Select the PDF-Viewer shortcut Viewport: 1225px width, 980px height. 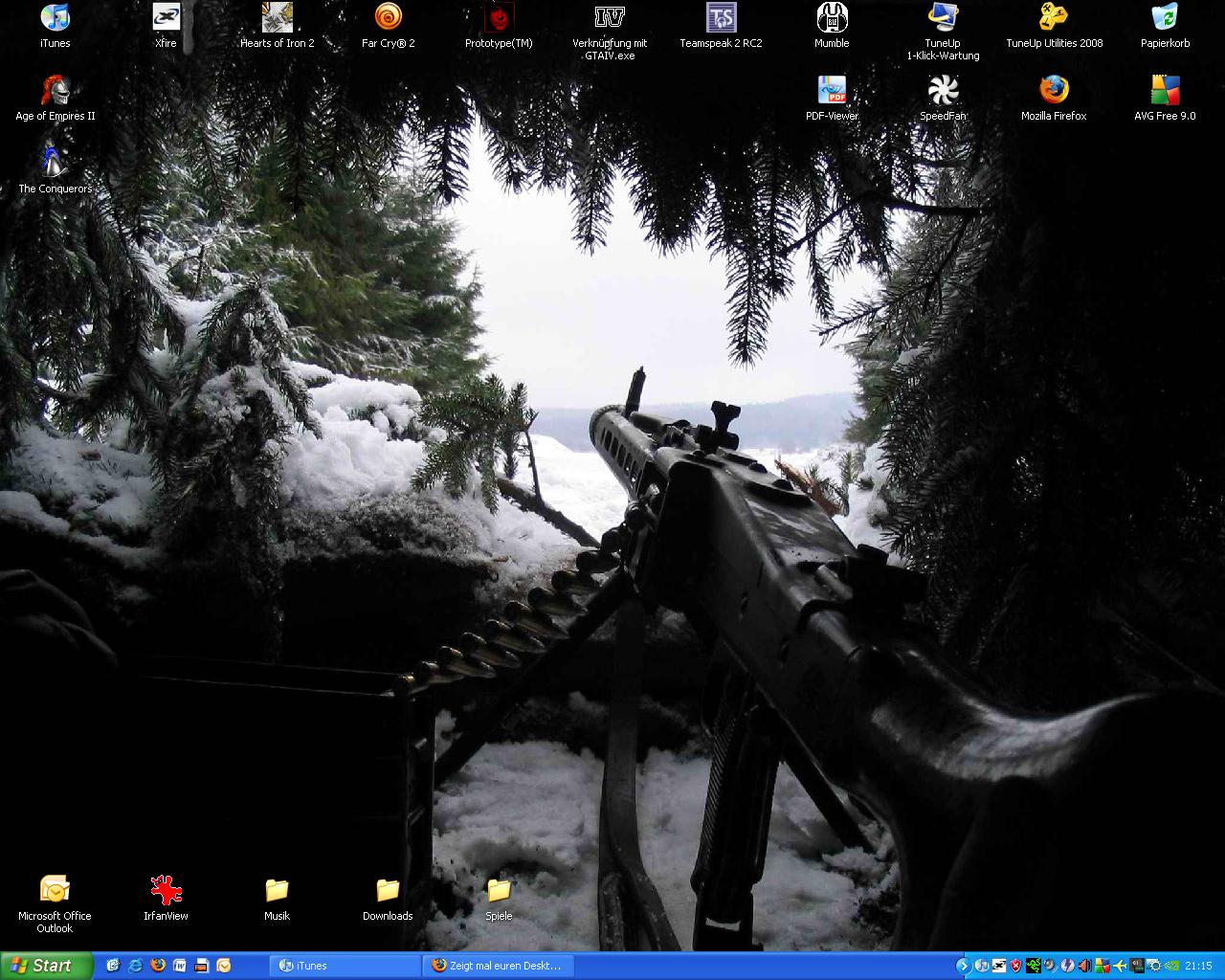coord(832,99)
